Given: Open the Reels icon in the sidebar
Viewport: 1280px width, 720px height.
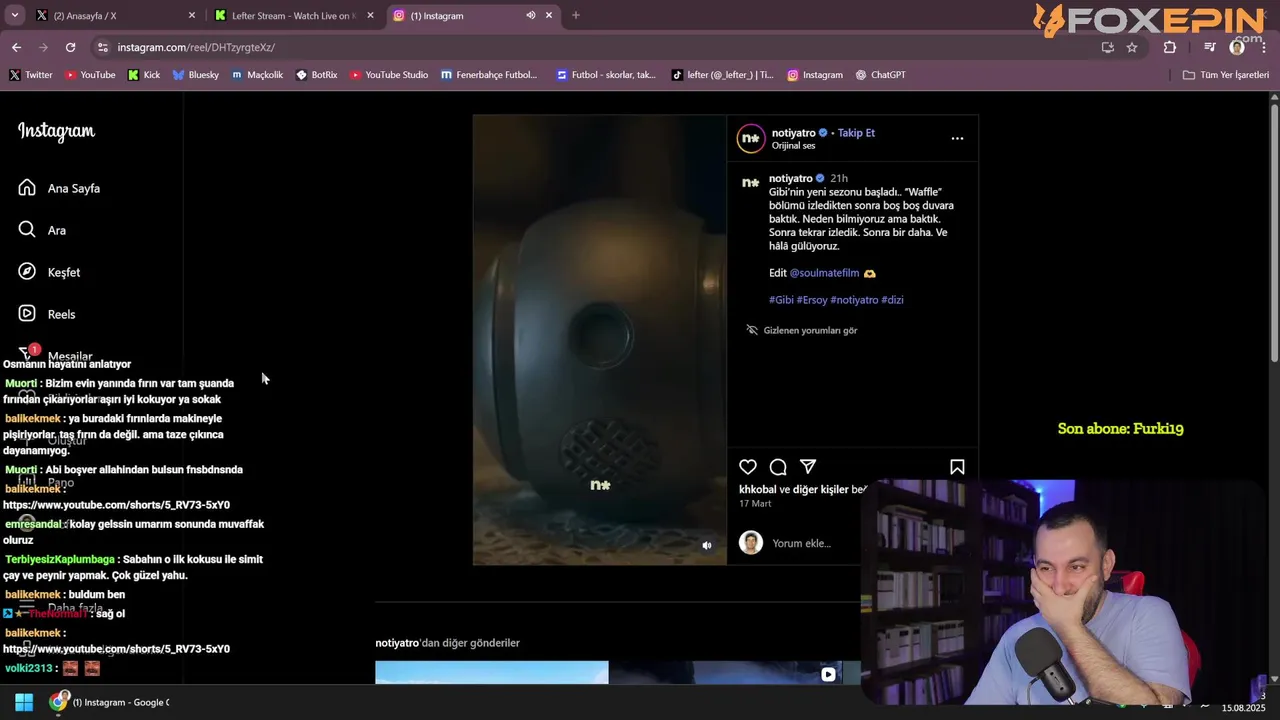Looking at the screenshot, I should (27, 314).
